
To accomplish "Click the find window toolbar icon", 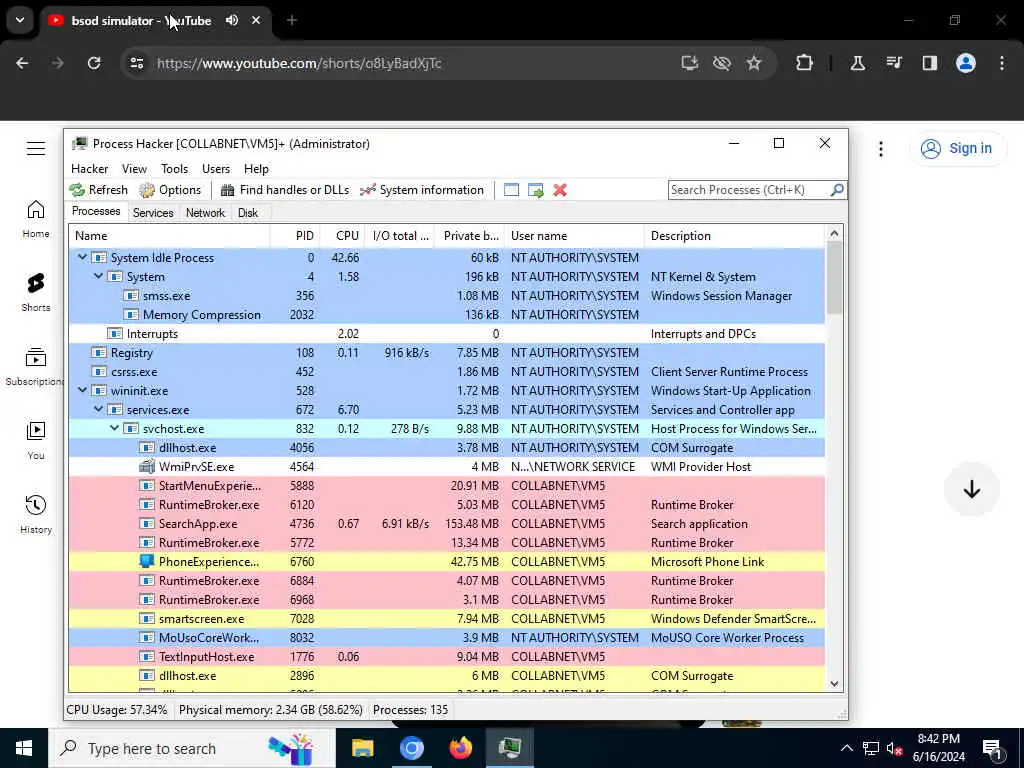I will click(x=511, y=190).
